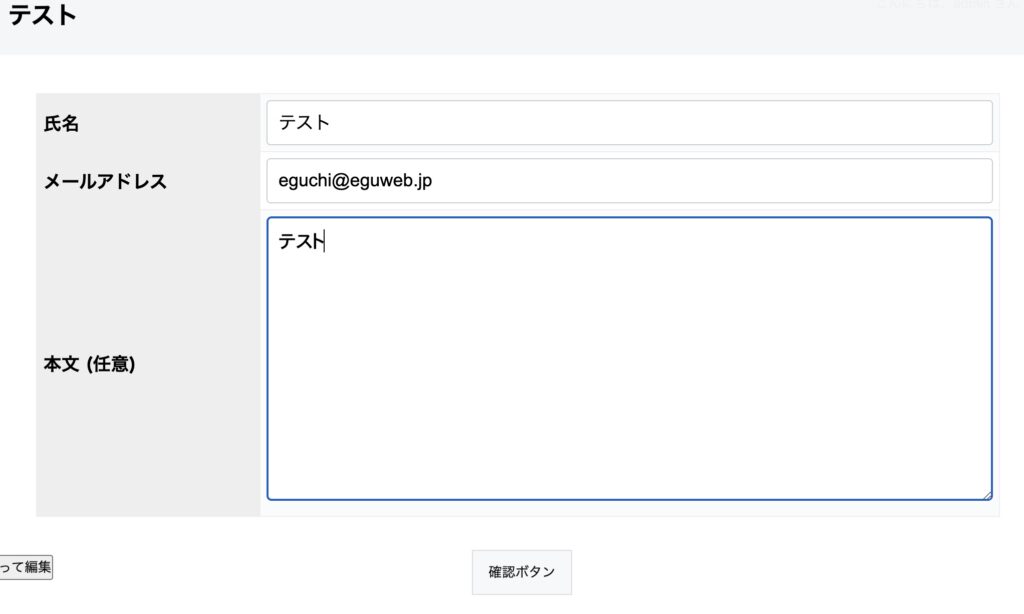Click the メールアドレス field label
Screen dimensions: 1024x614
click(105, 182)
